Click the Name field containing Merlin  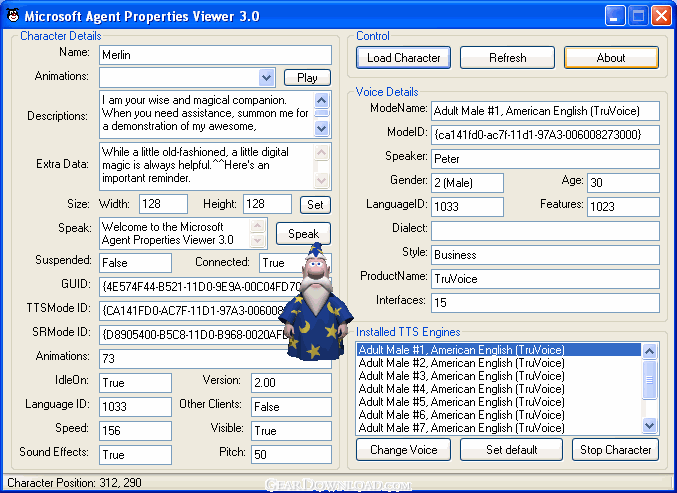point(215,55)
